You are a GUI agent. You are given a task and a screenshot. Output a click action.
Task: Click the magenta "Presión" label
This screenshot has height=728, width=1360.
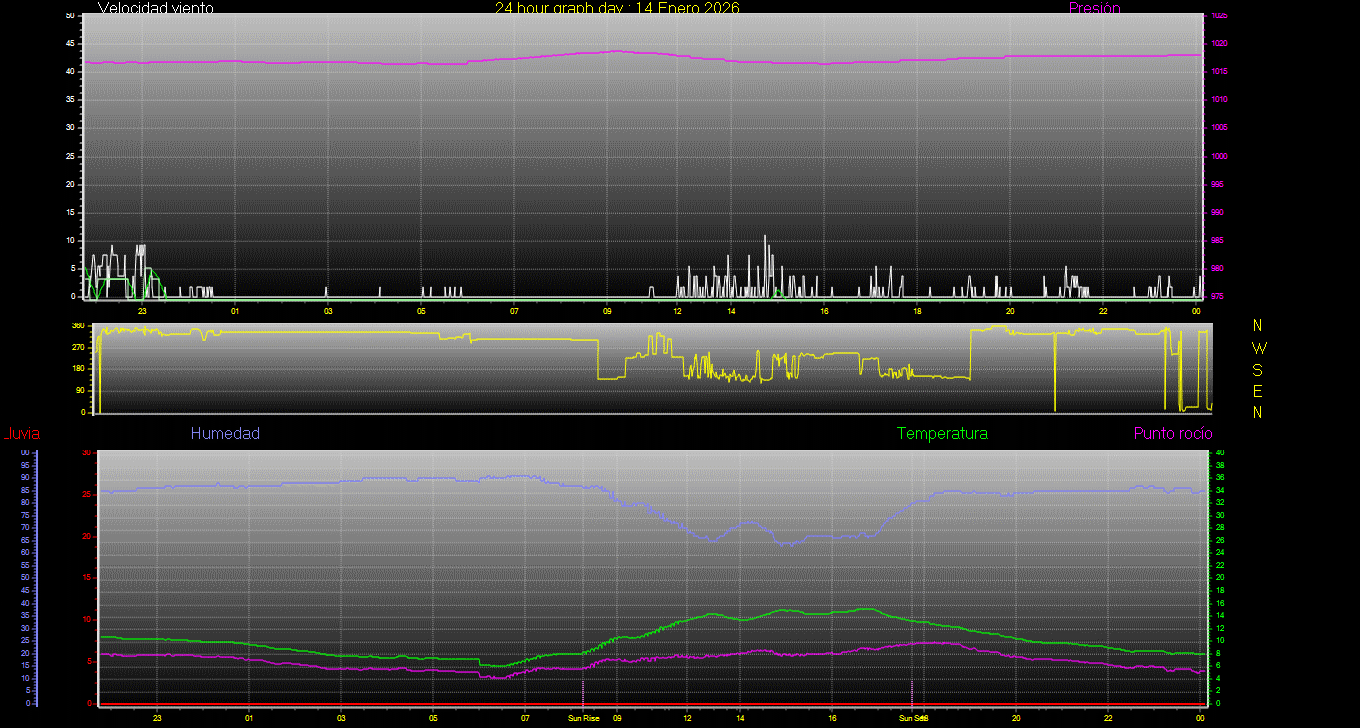click(1094, 8)
